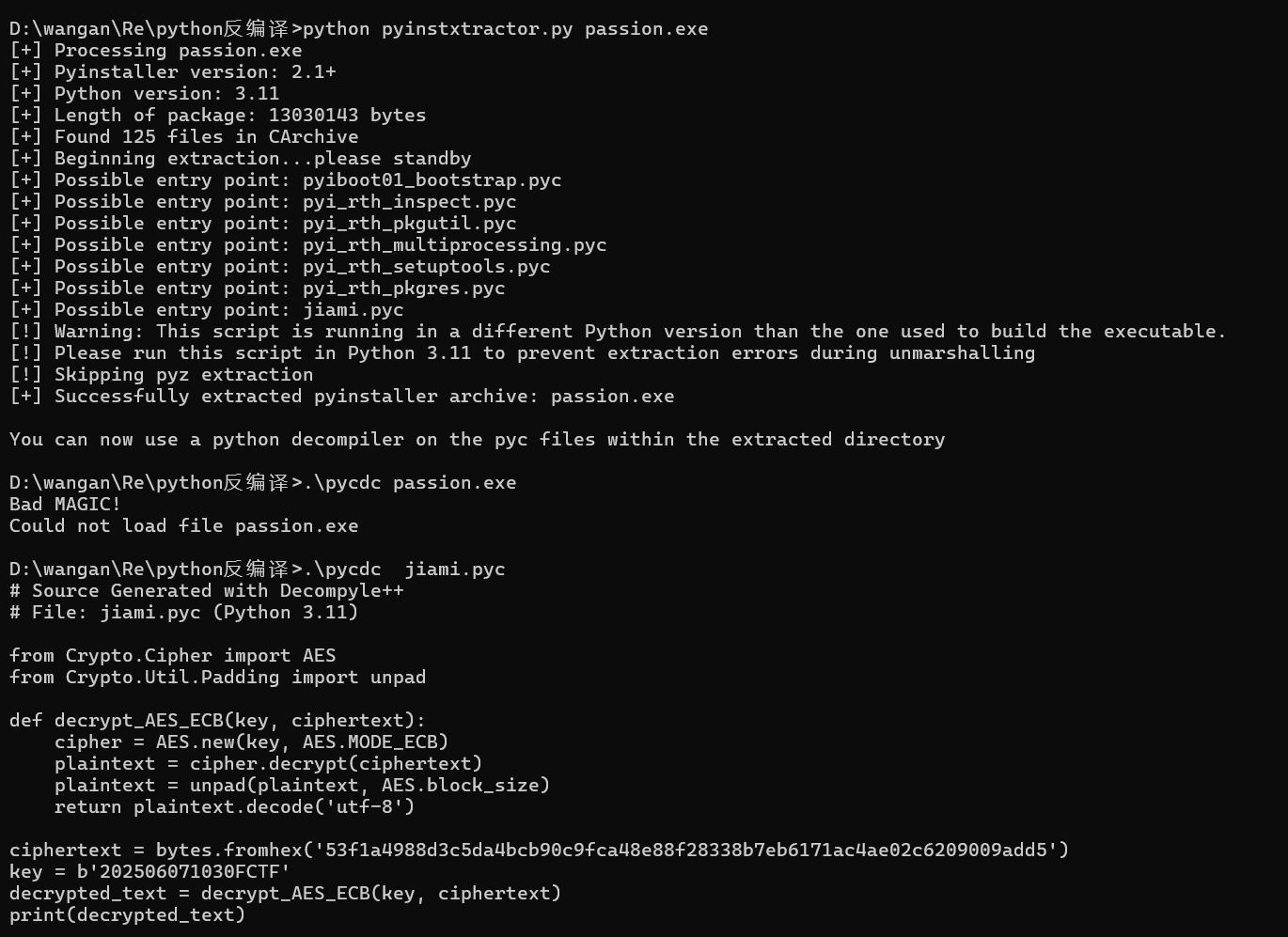Screen dimensions: 1288x937
Task: Select the 'Length of package: 13030143 bytes' text
Action: click(240, 115)
